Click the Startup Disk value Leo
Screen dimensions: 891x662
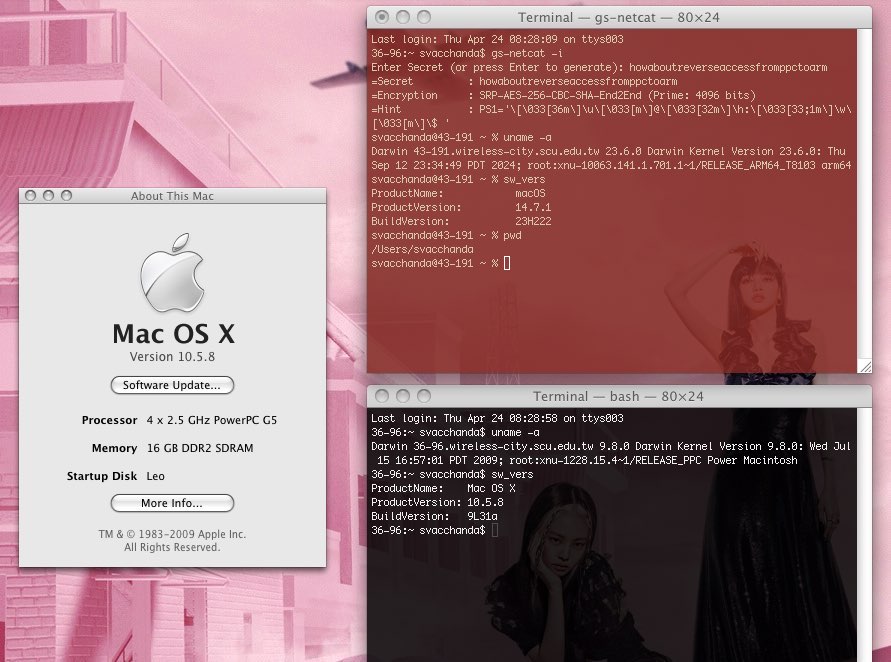pyautogui.click(x=155, y=476)
